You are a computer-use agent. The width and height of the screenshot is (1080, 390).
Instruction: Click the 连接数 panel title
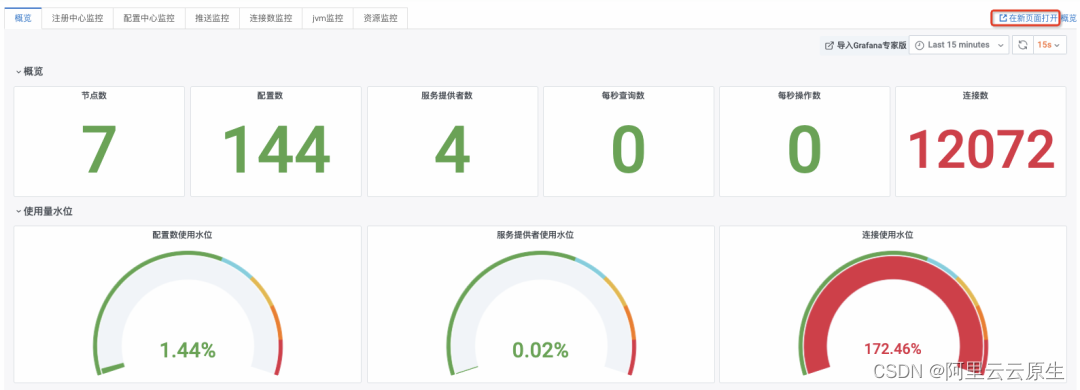(975, 95)
